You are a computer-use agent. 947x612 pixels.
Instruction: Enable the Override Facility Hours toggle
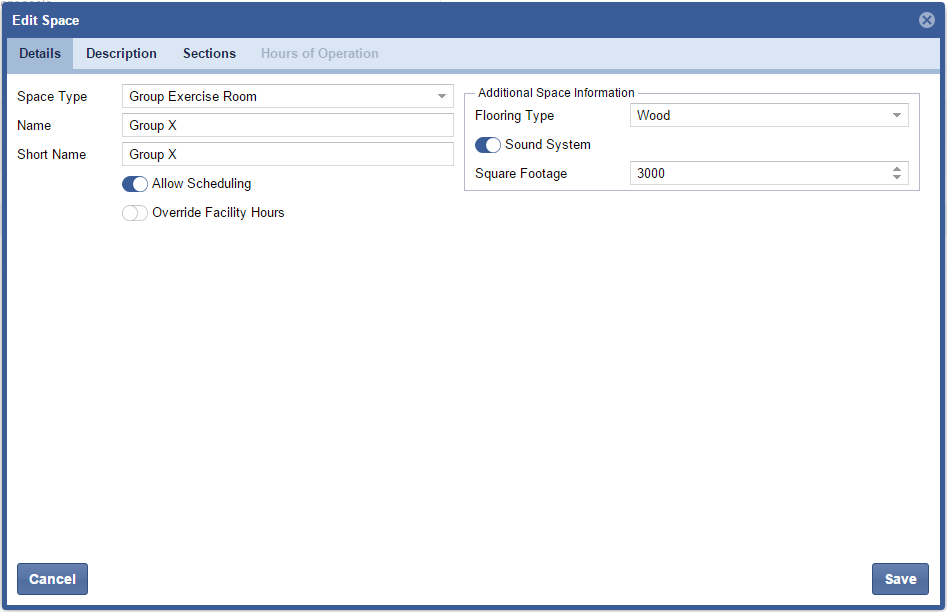[x=135, y=213]
